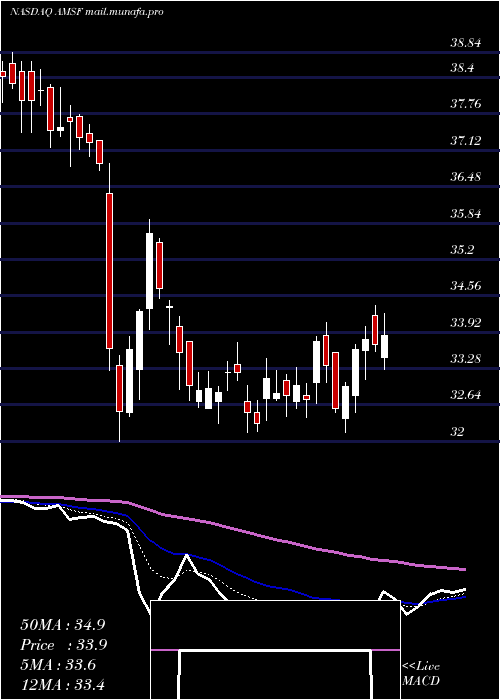Screen dimensions: 500x700
Task: Click the 34.56 price level label
Action: point(466,285)
